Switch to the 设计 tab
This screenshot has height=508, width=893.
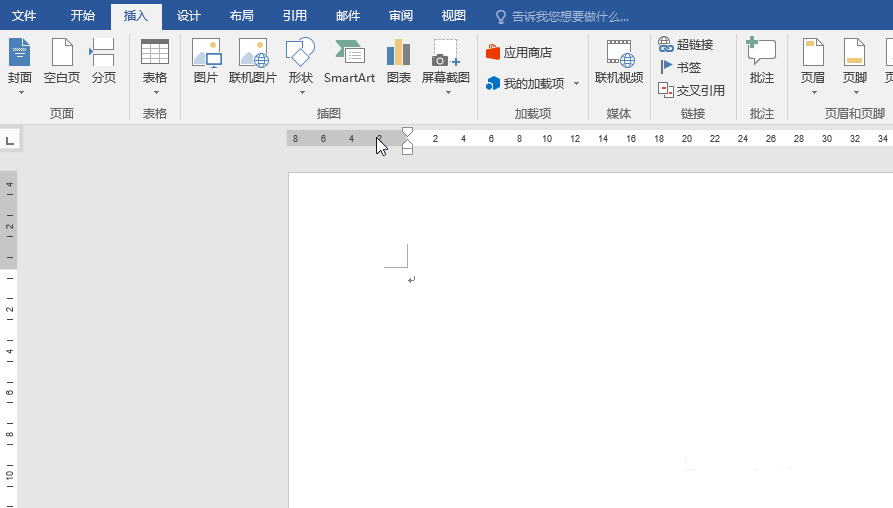[188, 16]
